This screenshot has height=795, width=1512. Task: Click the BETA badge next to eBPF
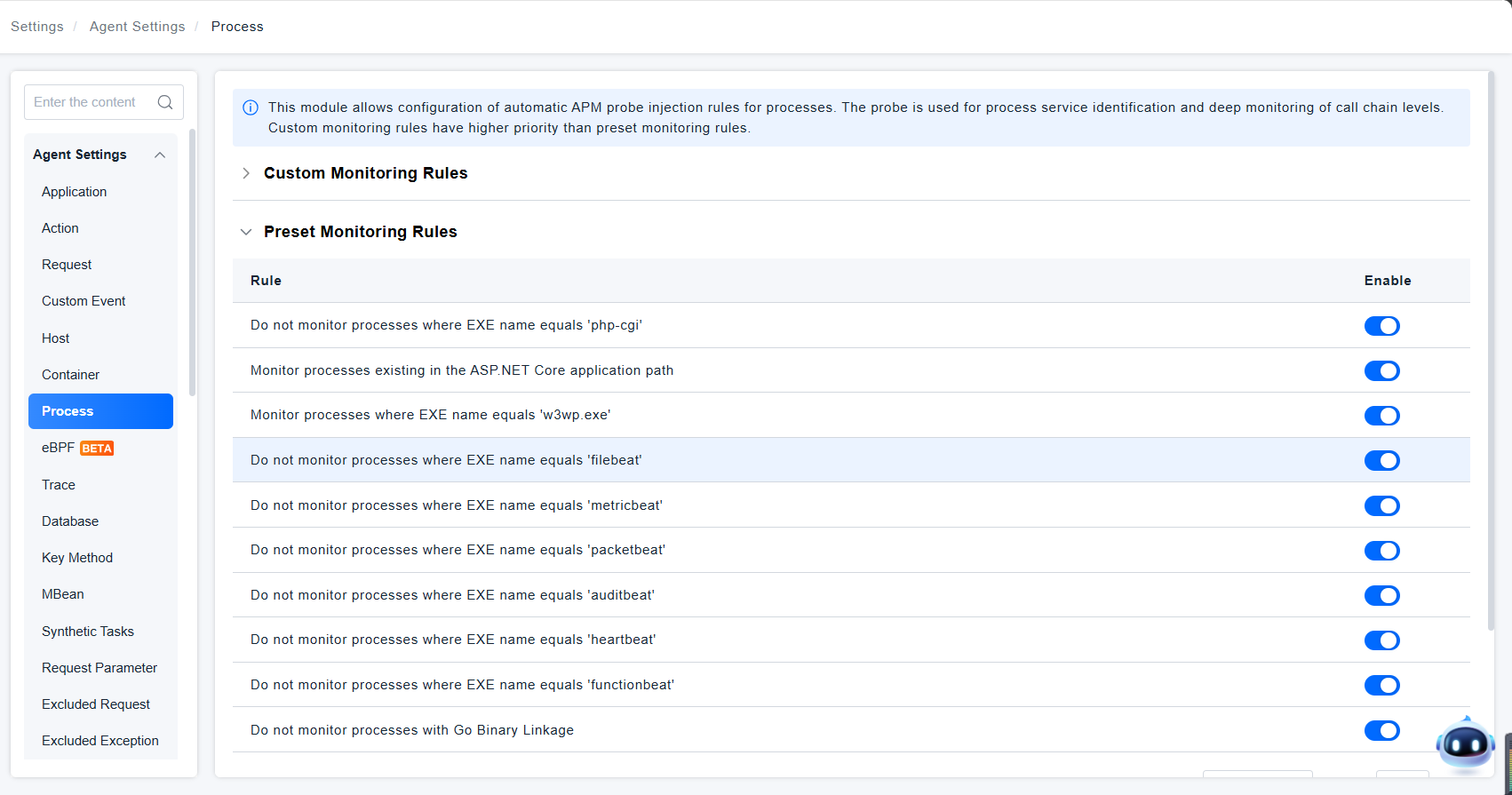pyautogui.click(x=97, y=449)
